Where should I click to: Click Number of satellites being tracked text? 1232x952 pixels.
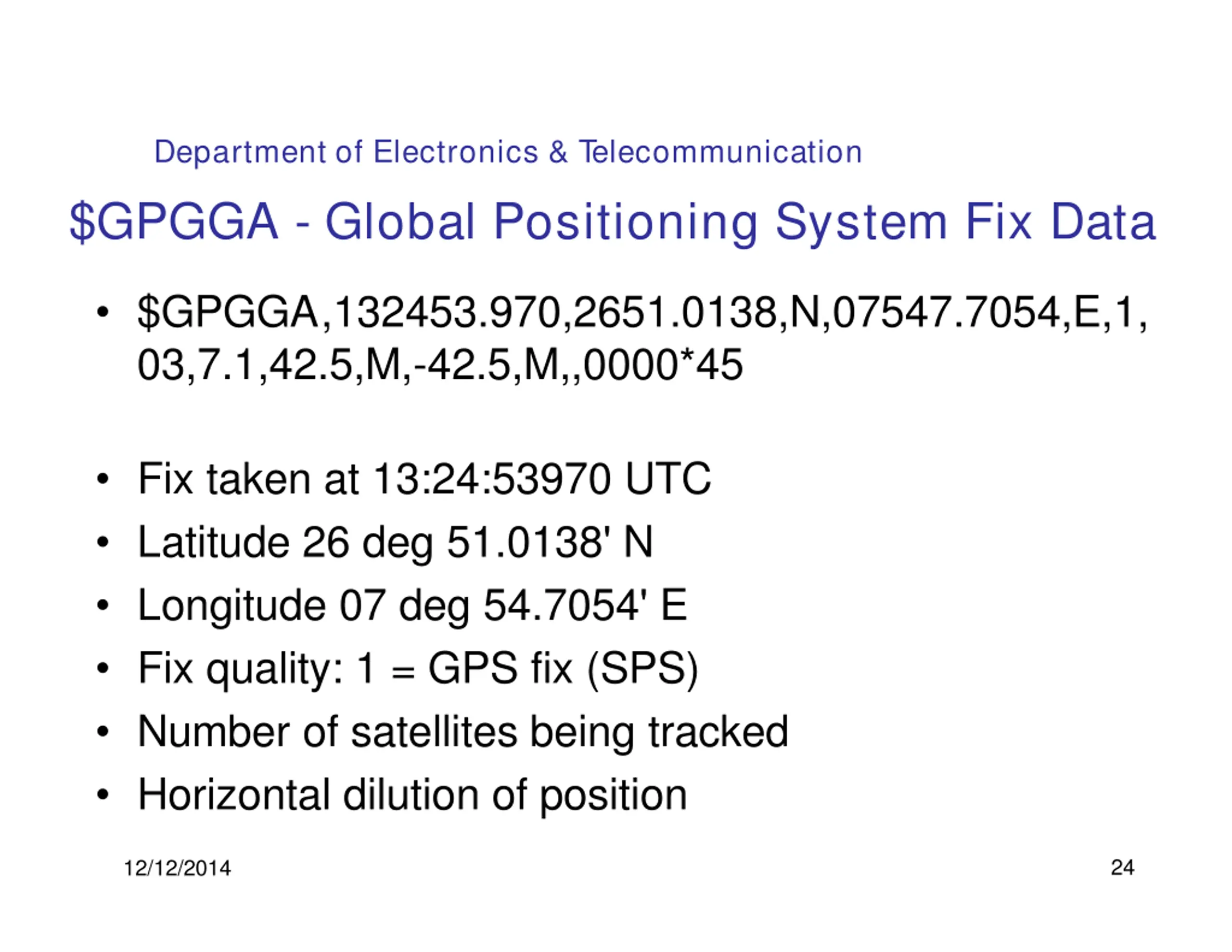click(463, 733)
